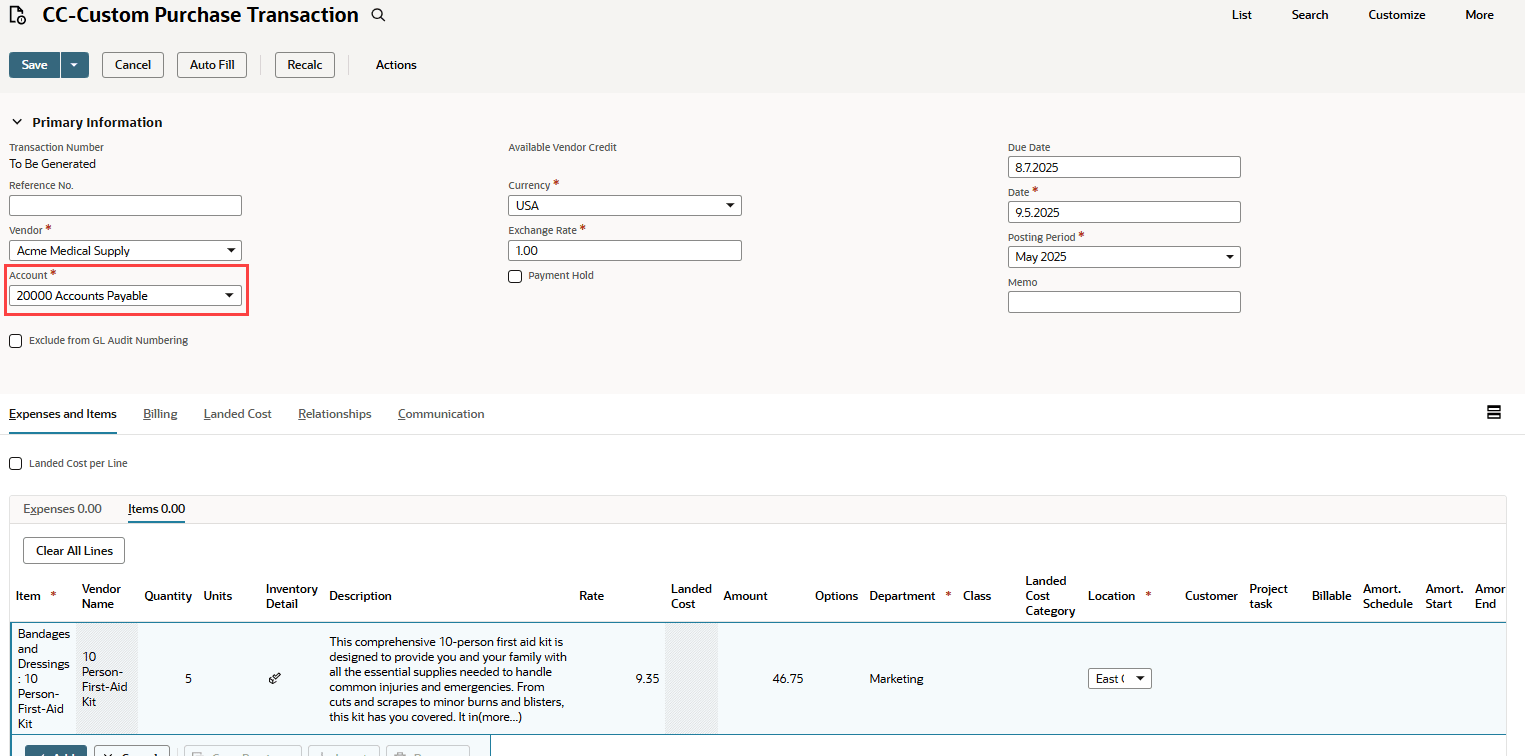Open the Posting Period dropdown May 2025
This screenshot has height=756, width=1525.
click(x=1124, y=257)
